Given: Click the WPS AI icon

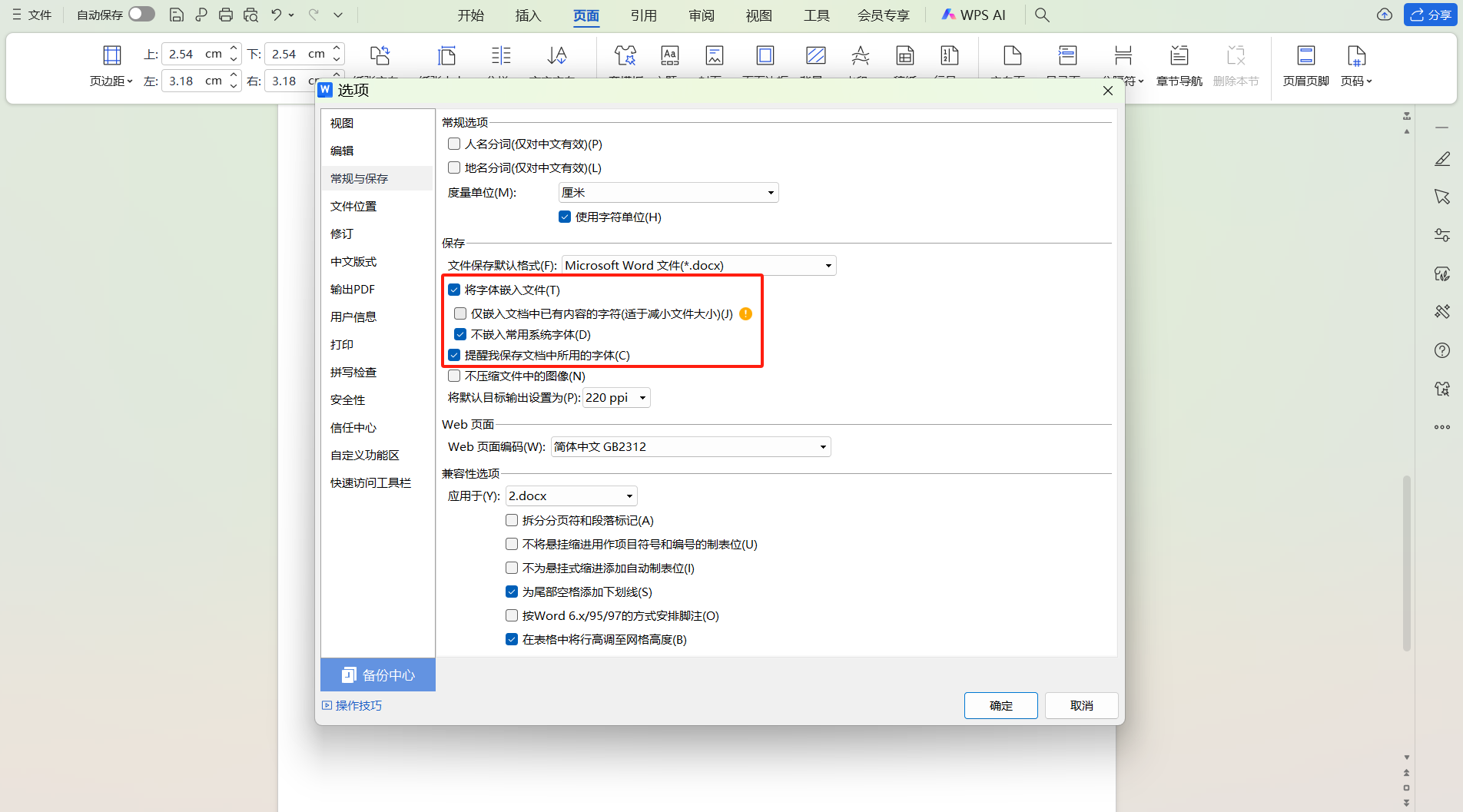Looking at the screenshot, I should coord(973,15).
